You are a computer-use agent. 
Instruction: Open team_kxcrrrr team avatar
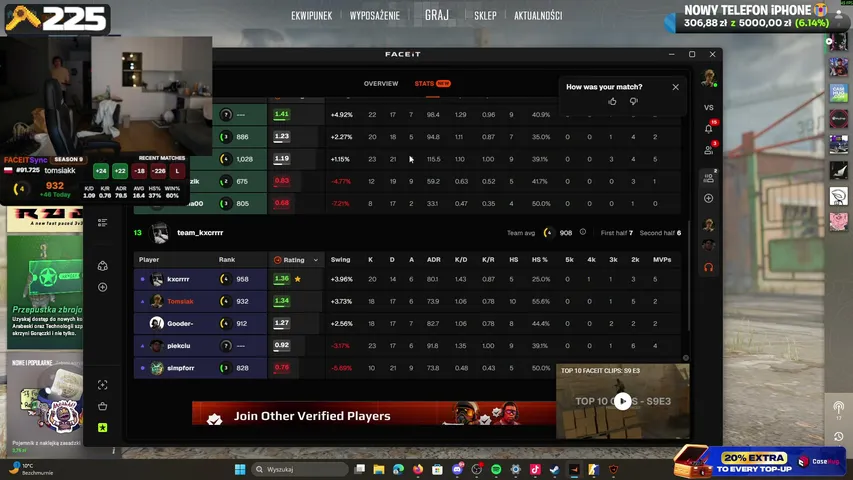tap(159, 233)
